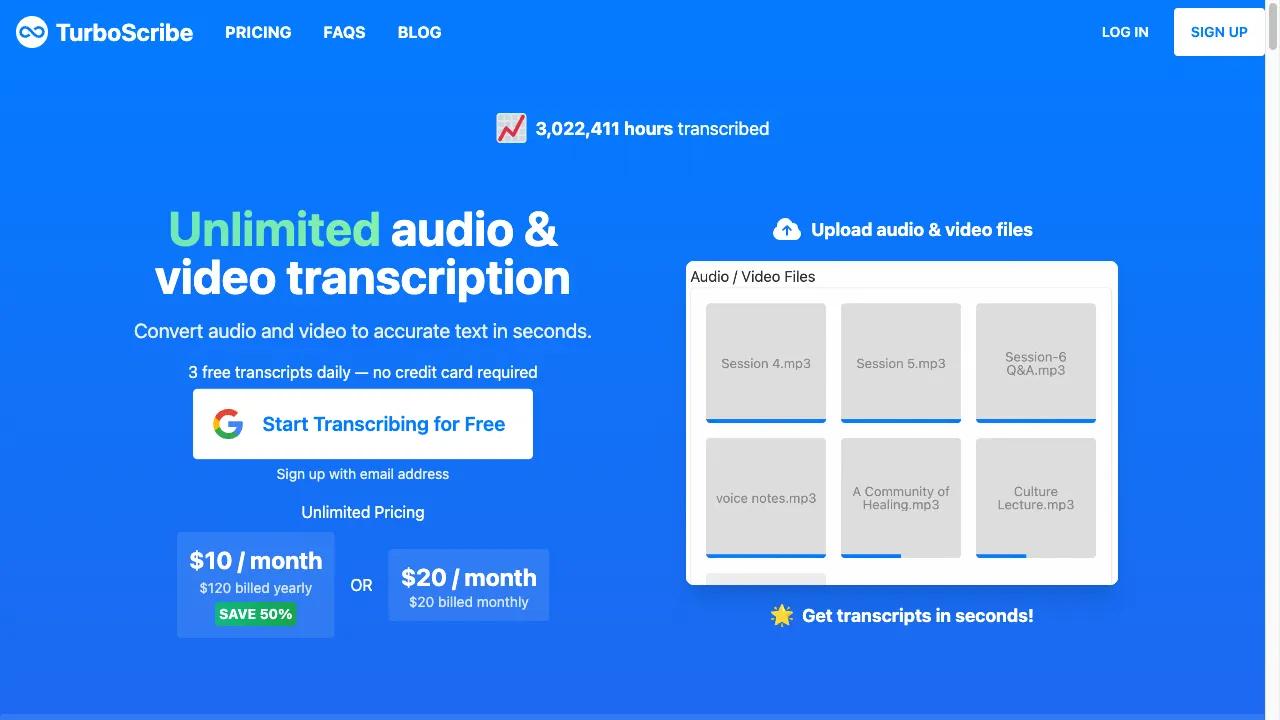This screenshot has width=1280, height=720.
Task: Click the Session 4.mp3 file tile
Action: [x=766, y=363]
